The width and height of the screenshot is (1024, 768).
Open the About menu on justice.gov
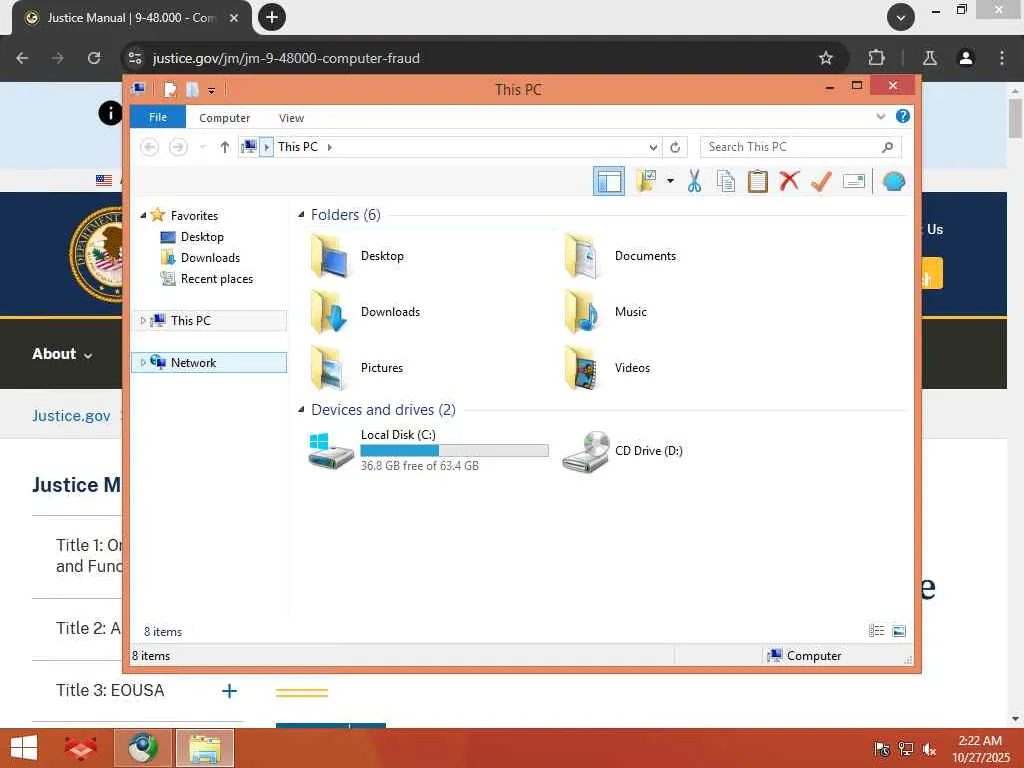coord(62,354)
